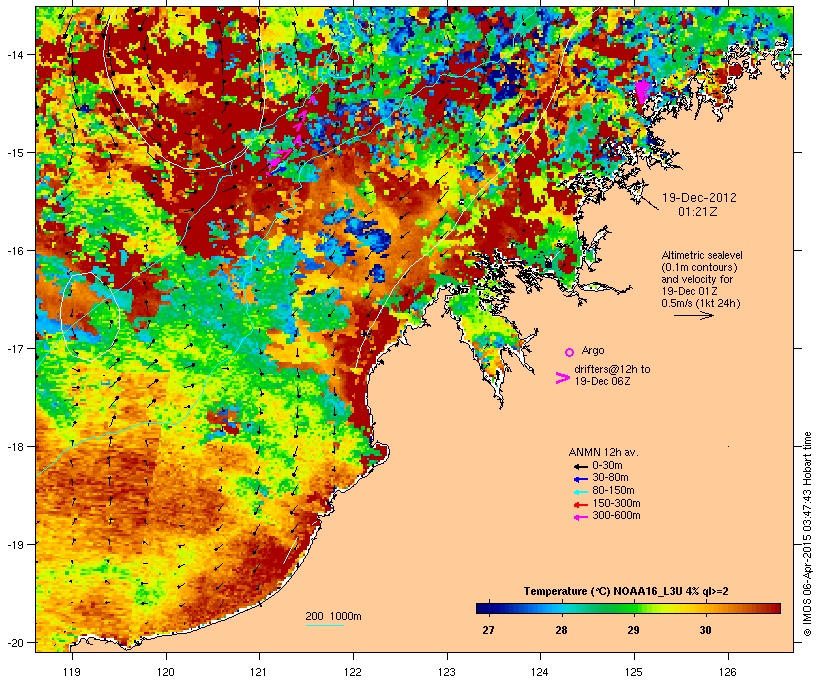Click the Argo legend label
Image resolution: width=820 pixels, height=680 pixels.
593,350
